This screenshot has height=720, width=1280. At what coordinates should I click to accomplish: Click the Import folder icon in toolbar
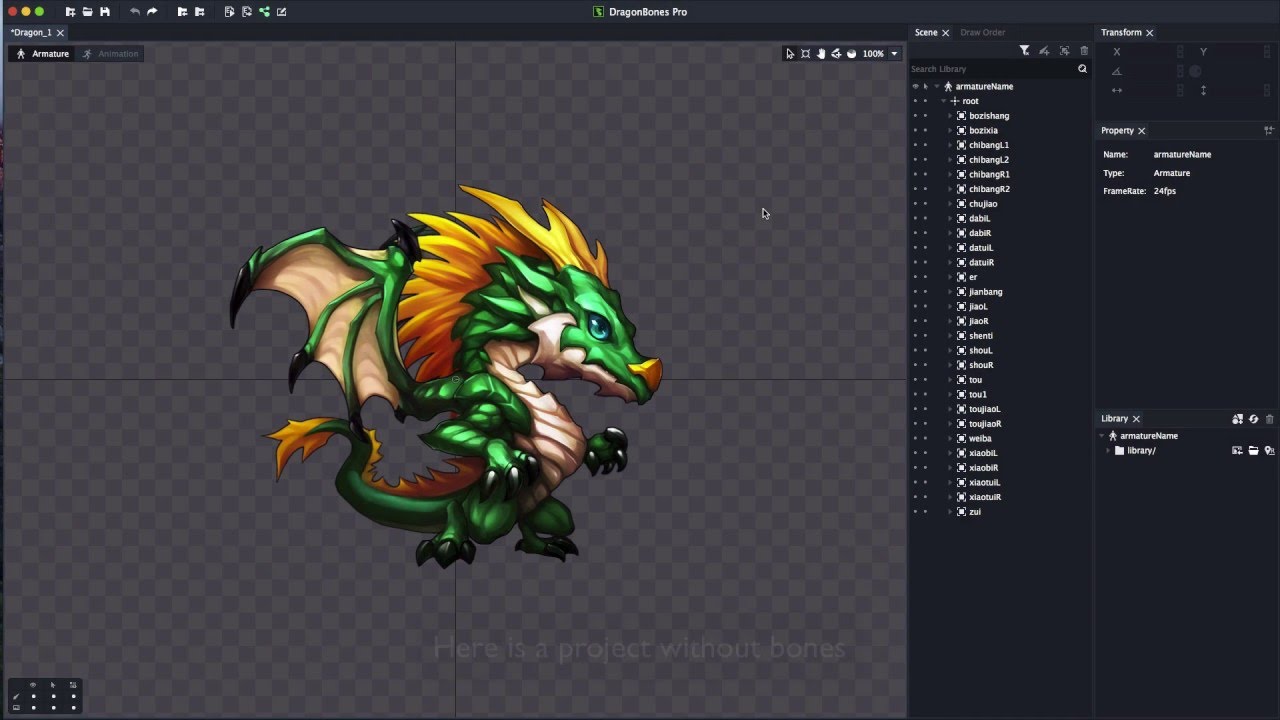tap(182, 12)
